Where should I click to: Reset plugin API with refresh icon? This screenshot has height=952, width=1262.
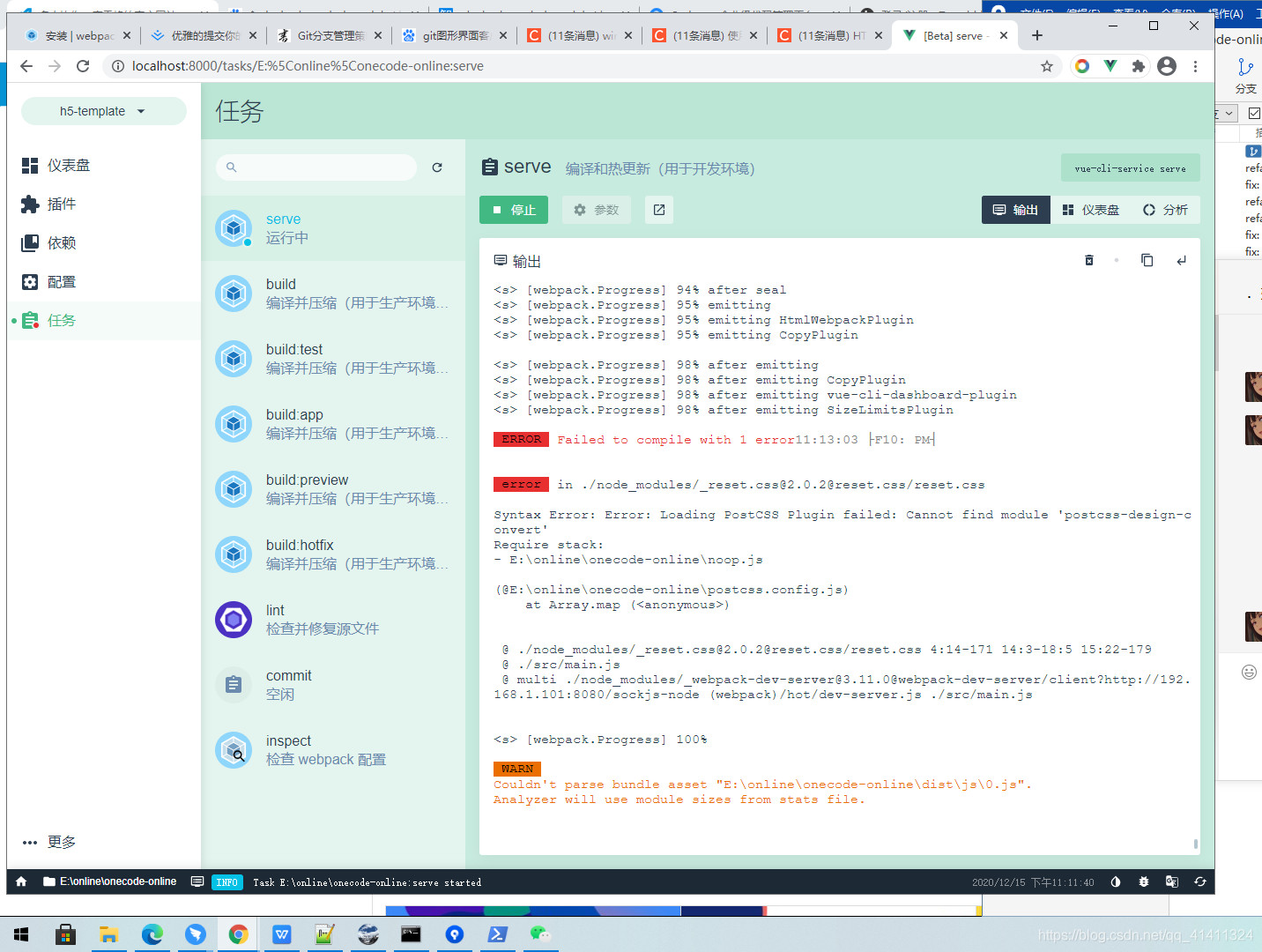1200,881
